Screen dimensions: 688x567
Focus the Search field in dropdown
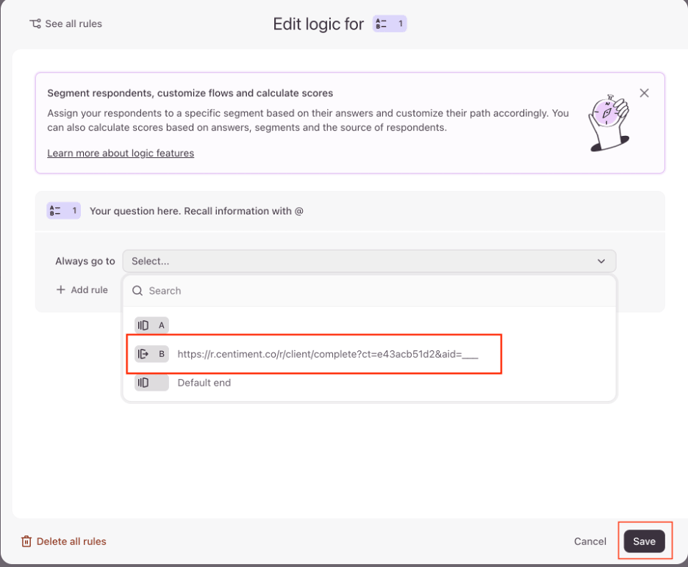[x=369, y=291]
